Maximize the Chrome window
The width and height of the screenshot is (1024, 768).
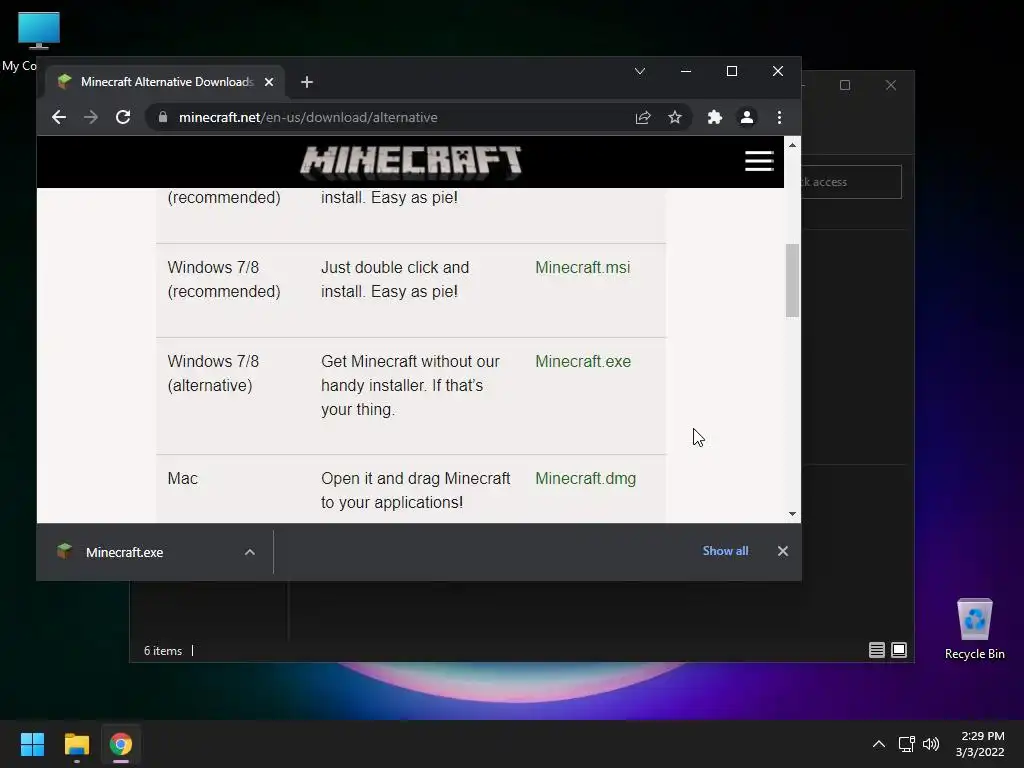[x=732, y=71]
